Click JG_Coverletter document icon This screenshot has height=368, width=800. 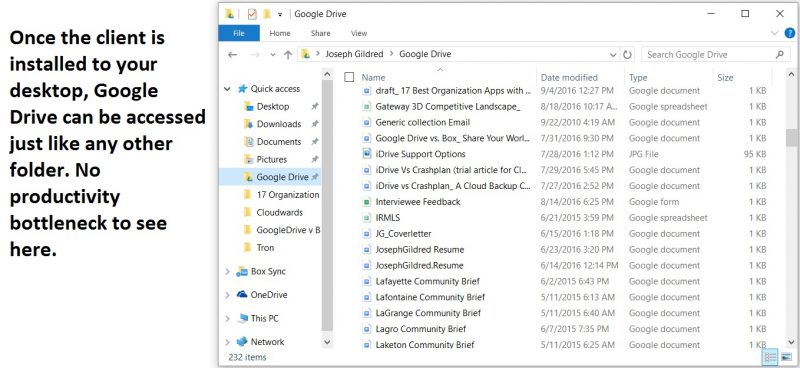pos(366,234)
